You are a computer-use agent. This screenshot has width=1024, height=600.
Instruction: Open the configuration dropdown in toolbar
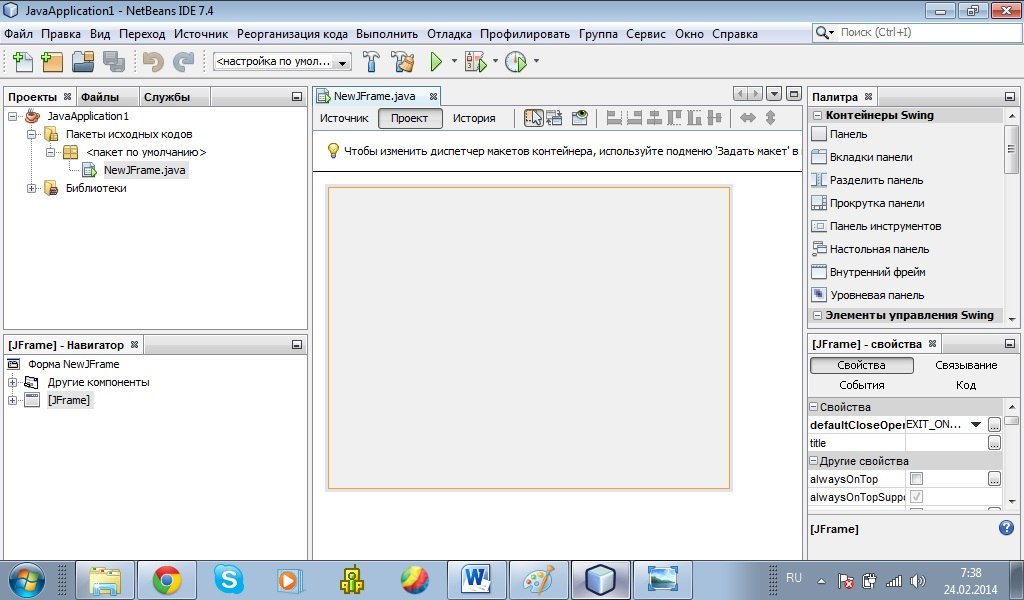coord(342,63)
